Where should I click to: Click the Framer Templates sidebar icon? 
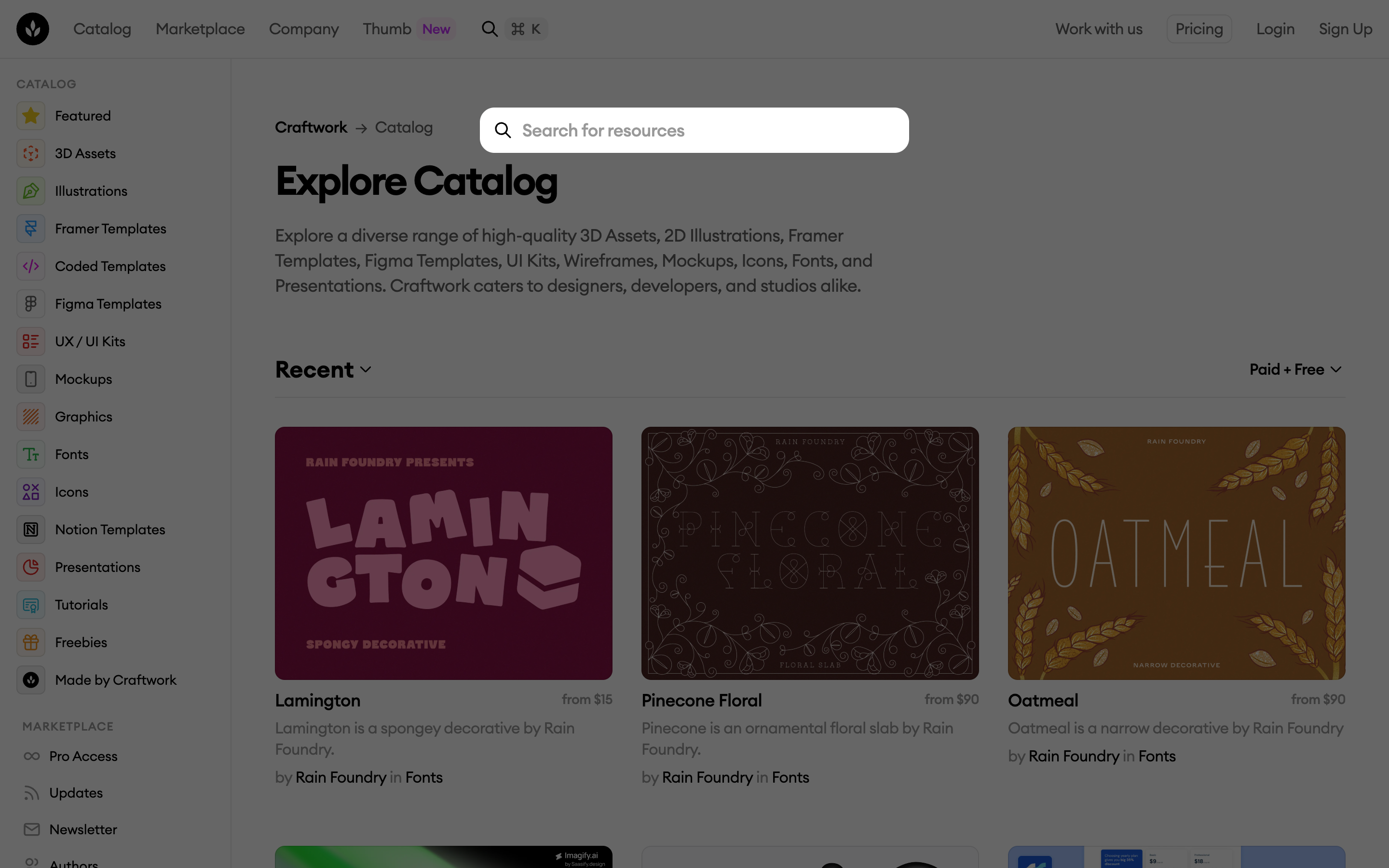30,228
